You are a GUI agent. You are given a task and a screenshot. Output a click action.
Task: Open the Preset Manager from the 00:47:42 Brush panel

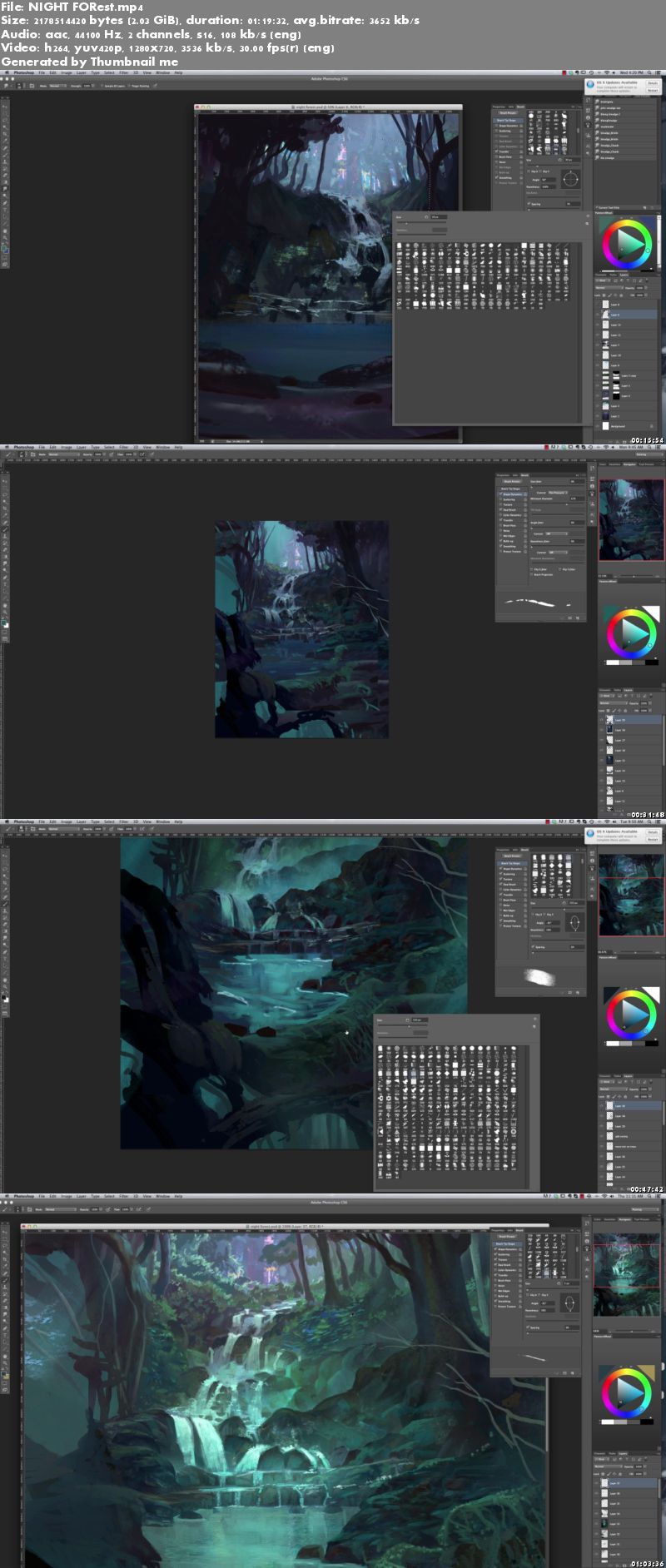(x=572, y=992)
